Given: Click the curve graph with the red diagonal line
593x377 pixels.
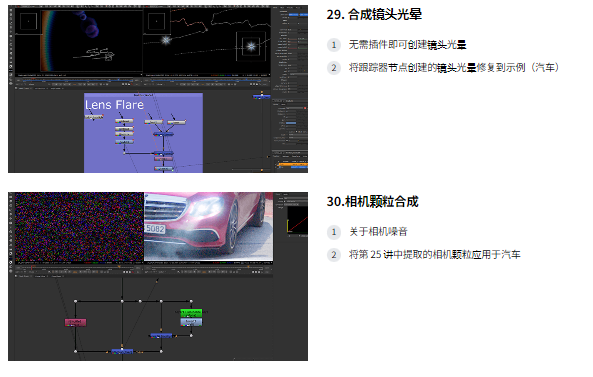Looking at the screenshot, I should pyautogui.click(x=297, y=220).
